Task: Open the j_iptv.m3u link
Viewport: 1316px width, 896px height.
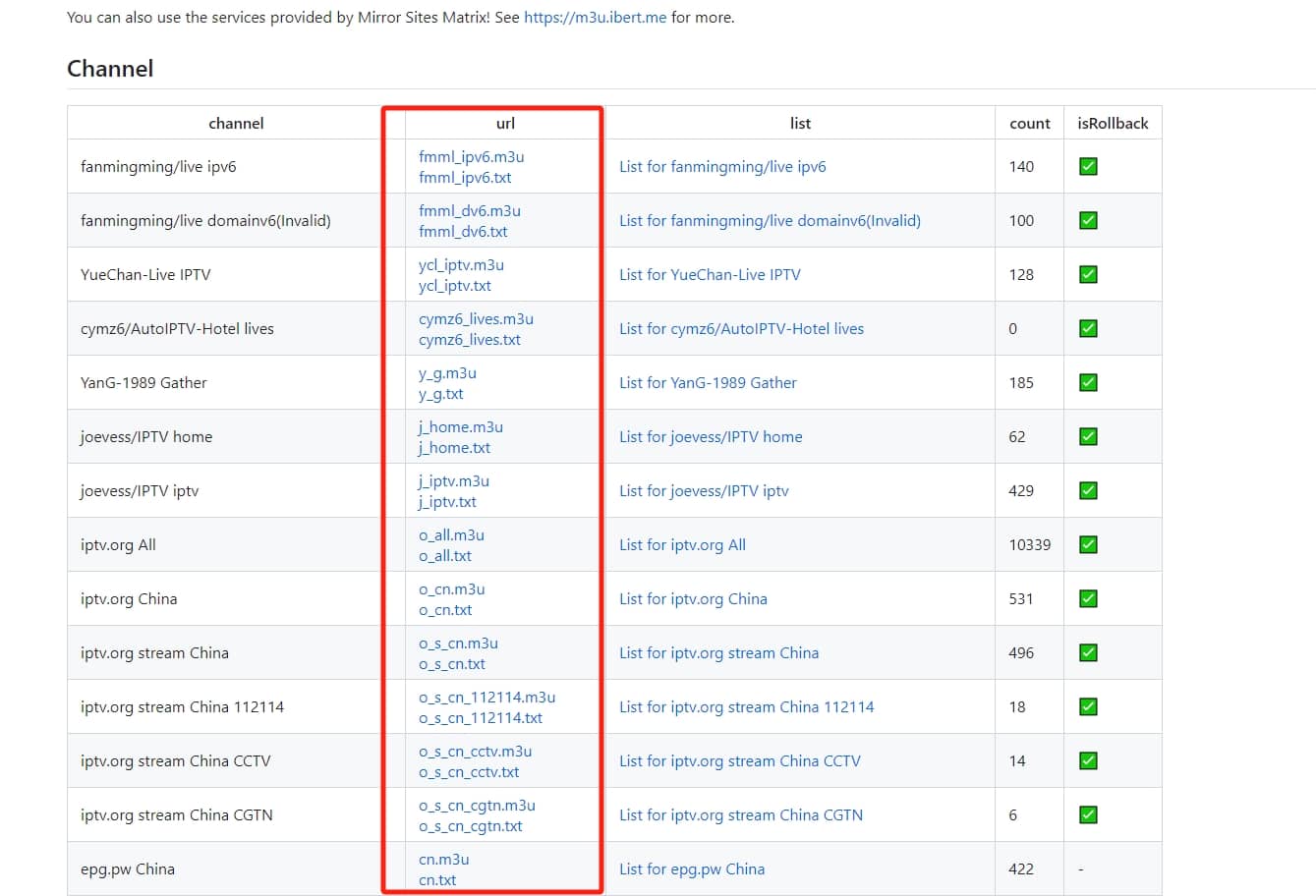Action: pos(454,480)
